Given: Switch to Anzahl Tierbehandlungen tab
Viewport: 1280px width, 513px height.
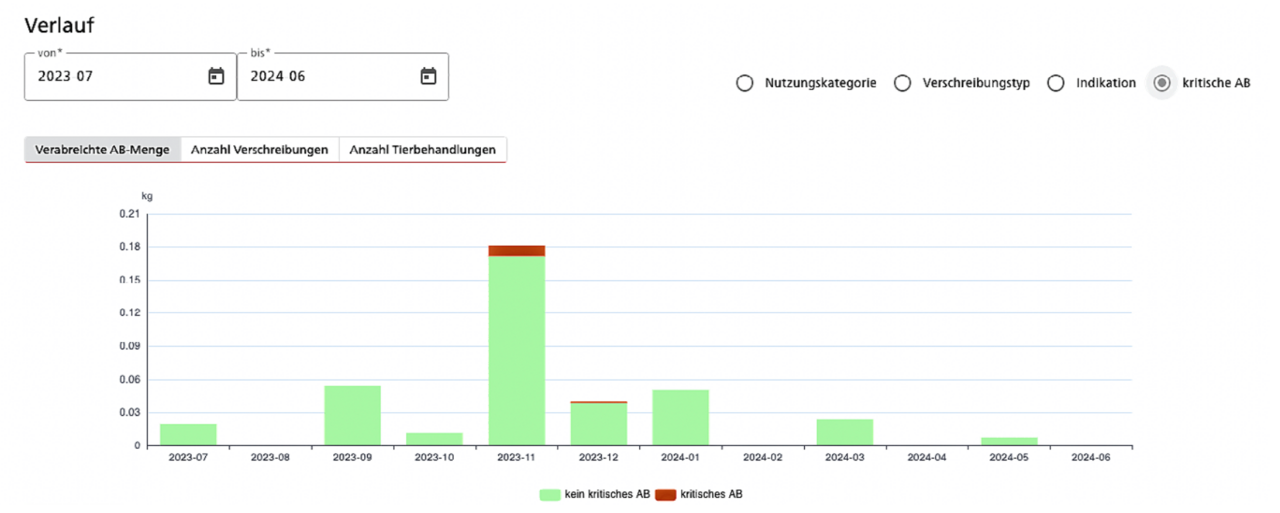Looking at the screenshot, I should coord(422,150).
